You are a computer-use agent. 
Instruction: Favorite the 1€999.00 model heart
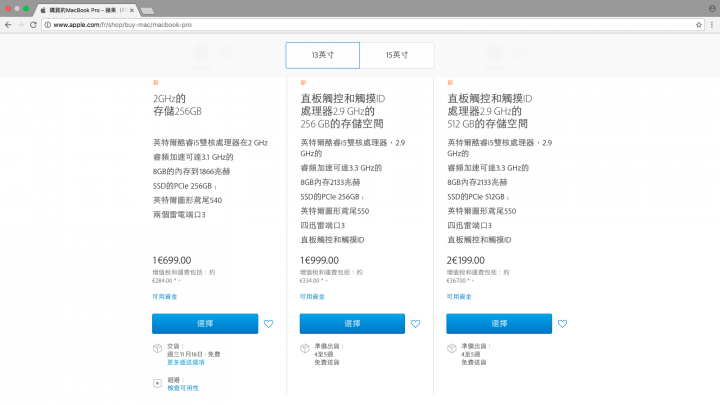pos(416,324)
